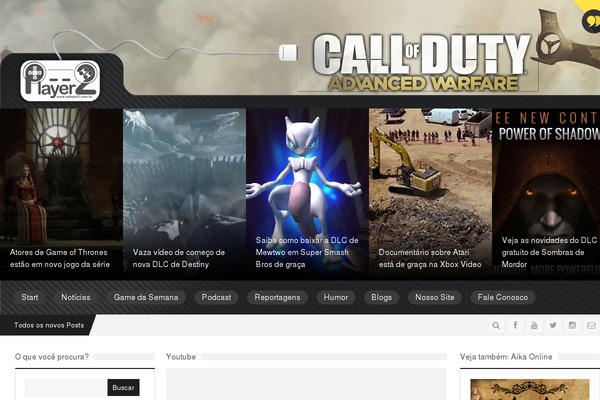Viewport: 600px width, 400px height.
Task: Click the Call of Duty Advanced Warfare banner
Action: (418, 62)
